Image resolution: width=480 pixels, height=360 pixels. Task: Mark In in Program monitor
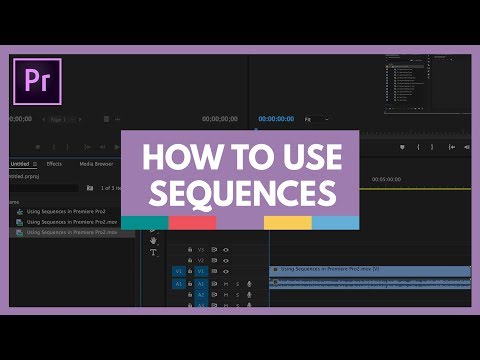(418, 147)
